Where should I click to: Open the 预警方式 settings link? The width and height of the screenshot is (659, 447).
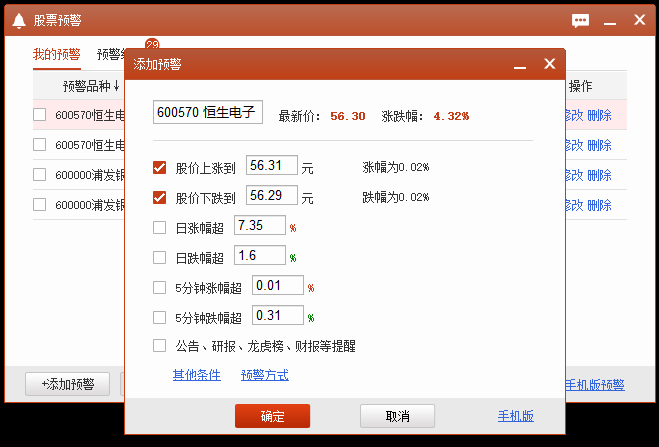[264, 375]
